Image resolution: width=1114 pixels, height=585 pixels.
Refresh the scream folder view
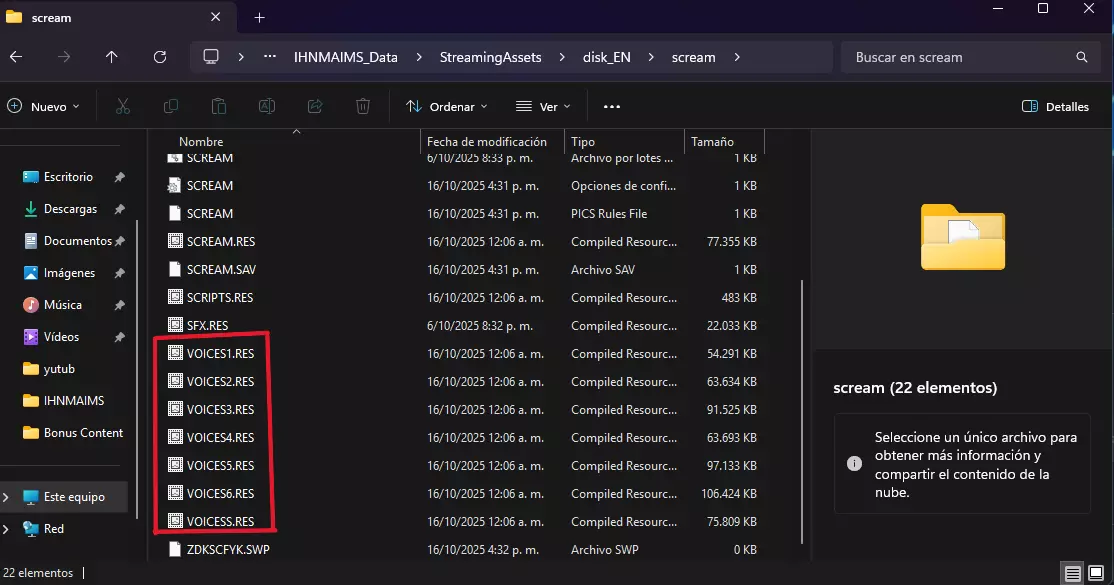160,57
